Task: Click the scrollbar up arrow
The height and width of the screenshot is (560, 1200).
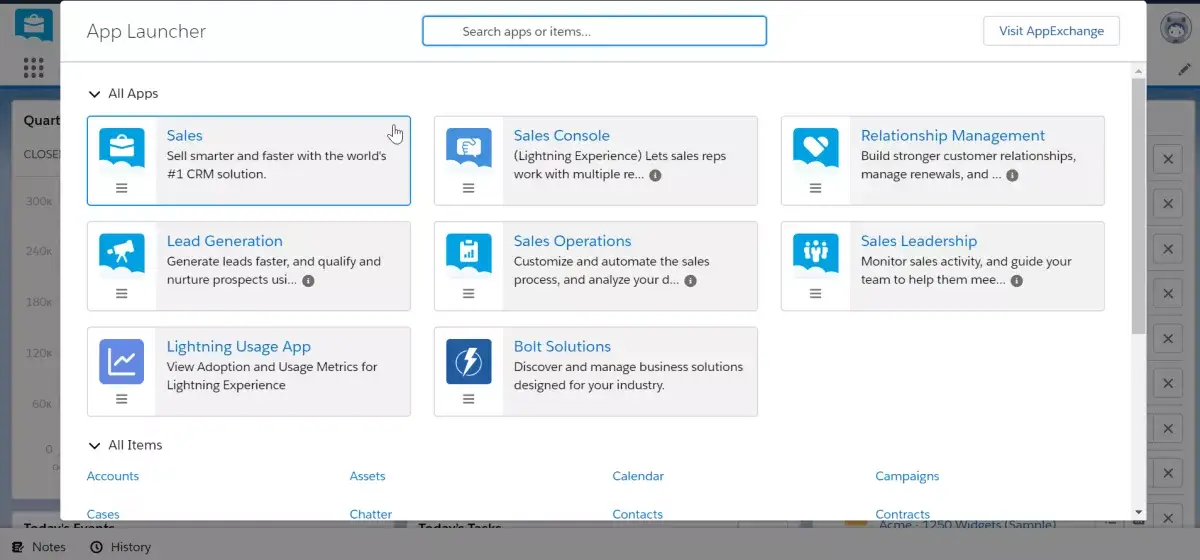Action: click(1138, 70)
